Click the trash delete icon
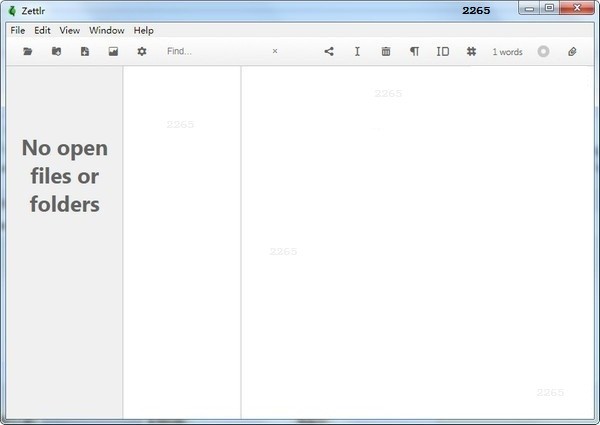Viewport: 600px width, 425px height. pyautogui.click(x=386, y=51)
